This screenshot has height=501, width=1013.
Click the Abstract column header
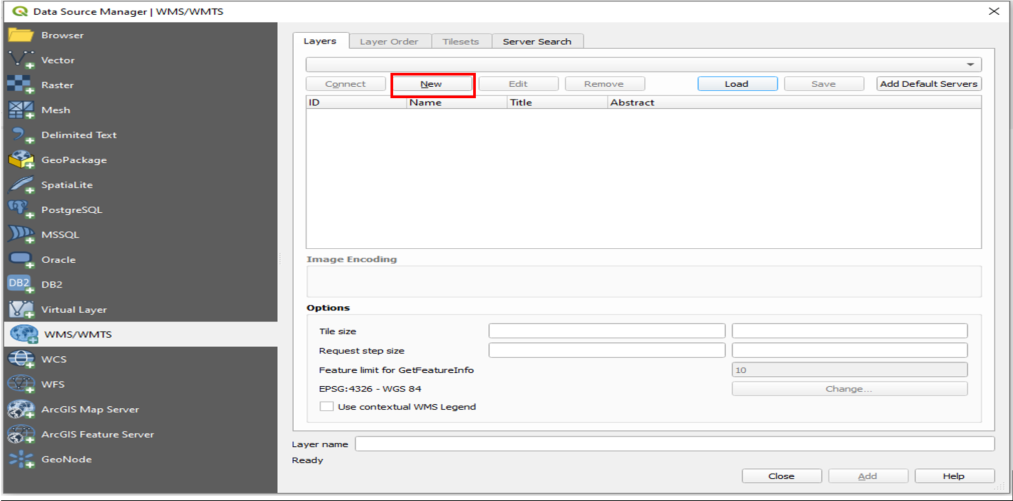point(794,102)
